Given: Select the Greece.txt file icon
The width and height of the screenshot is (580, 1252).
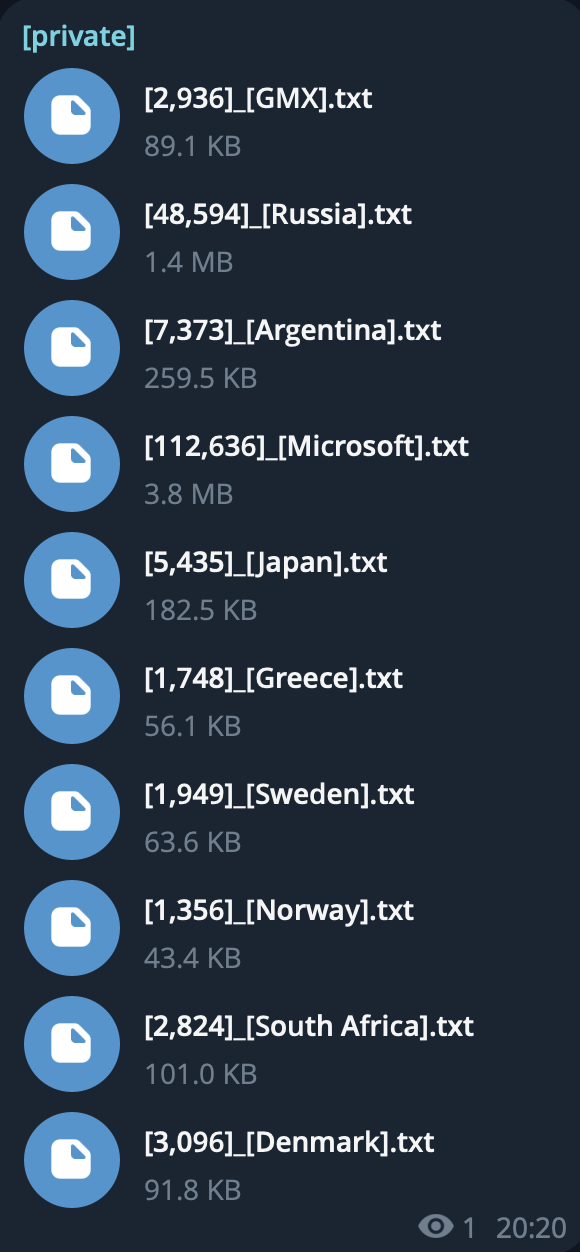Looking at the screenshot, I should click(x=72, y=696).
